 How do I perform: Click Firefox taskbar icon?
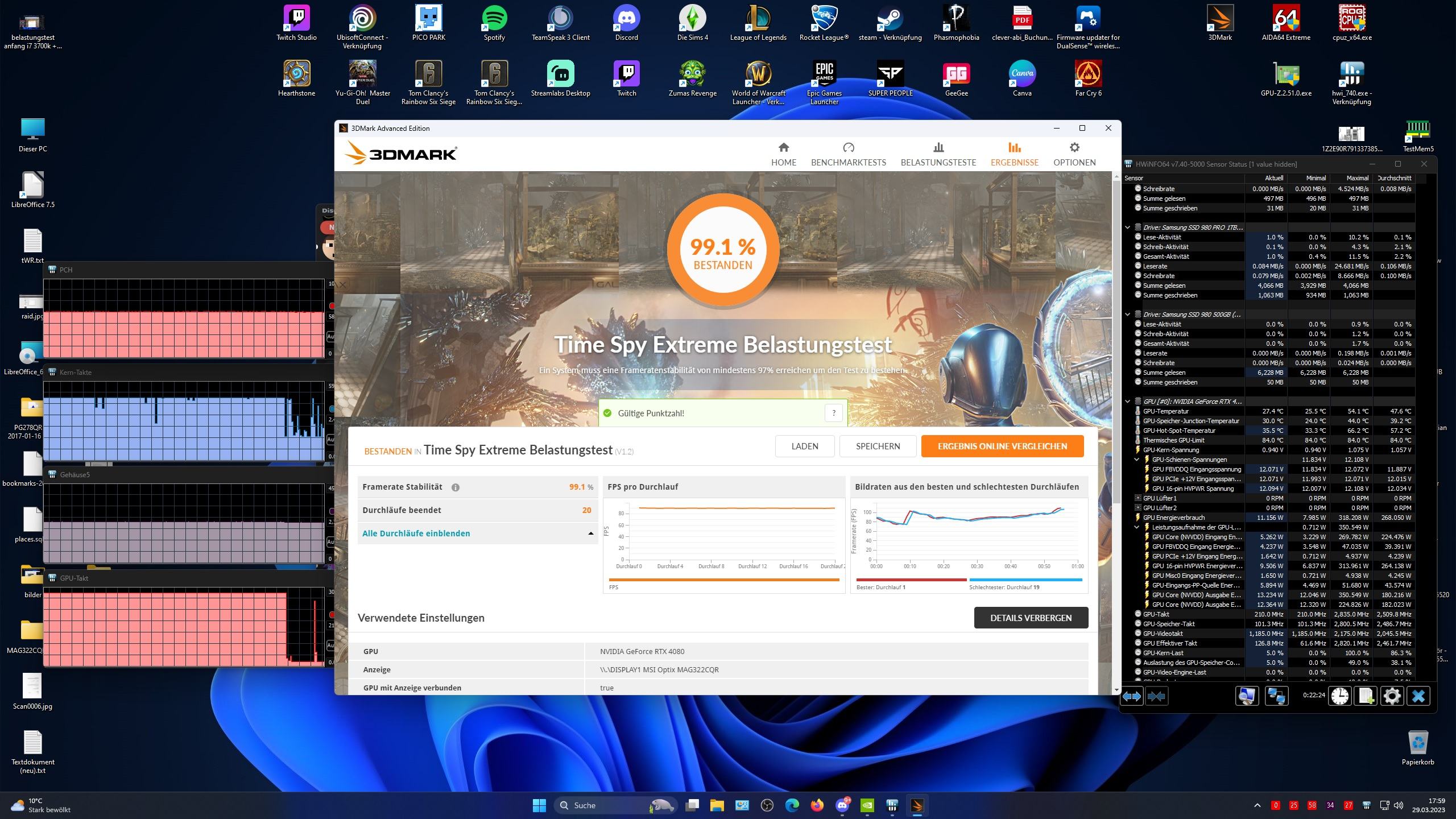point(817,805)
